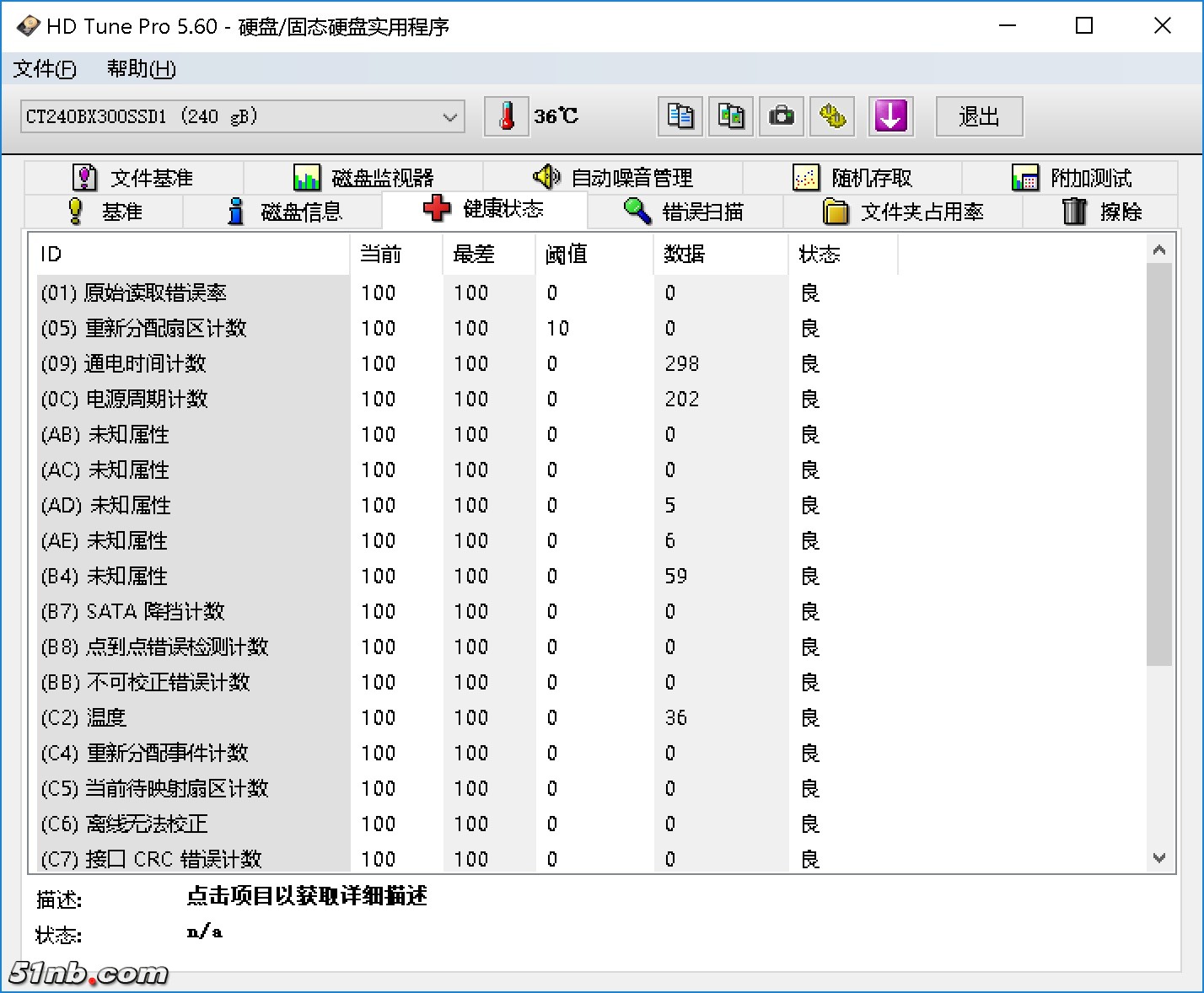1204x993 pixels.
Task: Switch to the 磁盘监视器 tab
Action: click(363, 178)
